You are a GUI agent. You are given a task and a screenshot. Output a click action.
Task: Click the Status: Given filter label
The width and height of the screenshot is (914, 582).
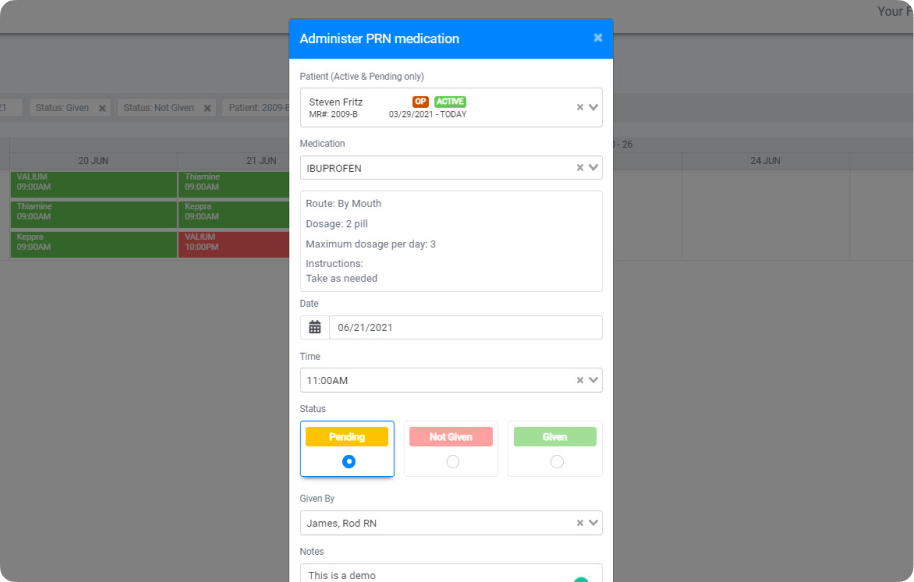point(62,108)
